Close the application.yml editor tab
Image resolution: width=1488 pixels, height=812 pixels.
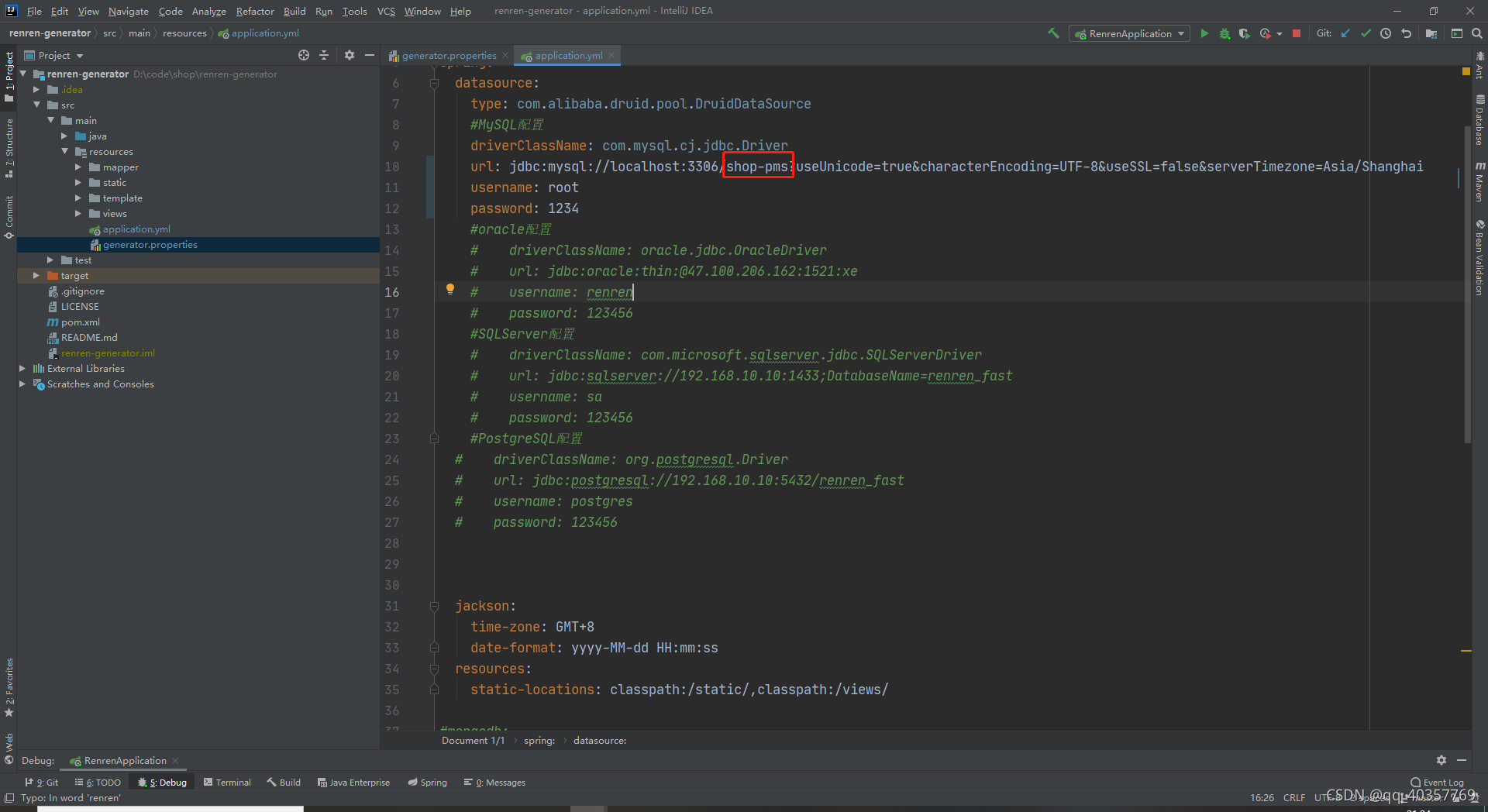[611, 55]
